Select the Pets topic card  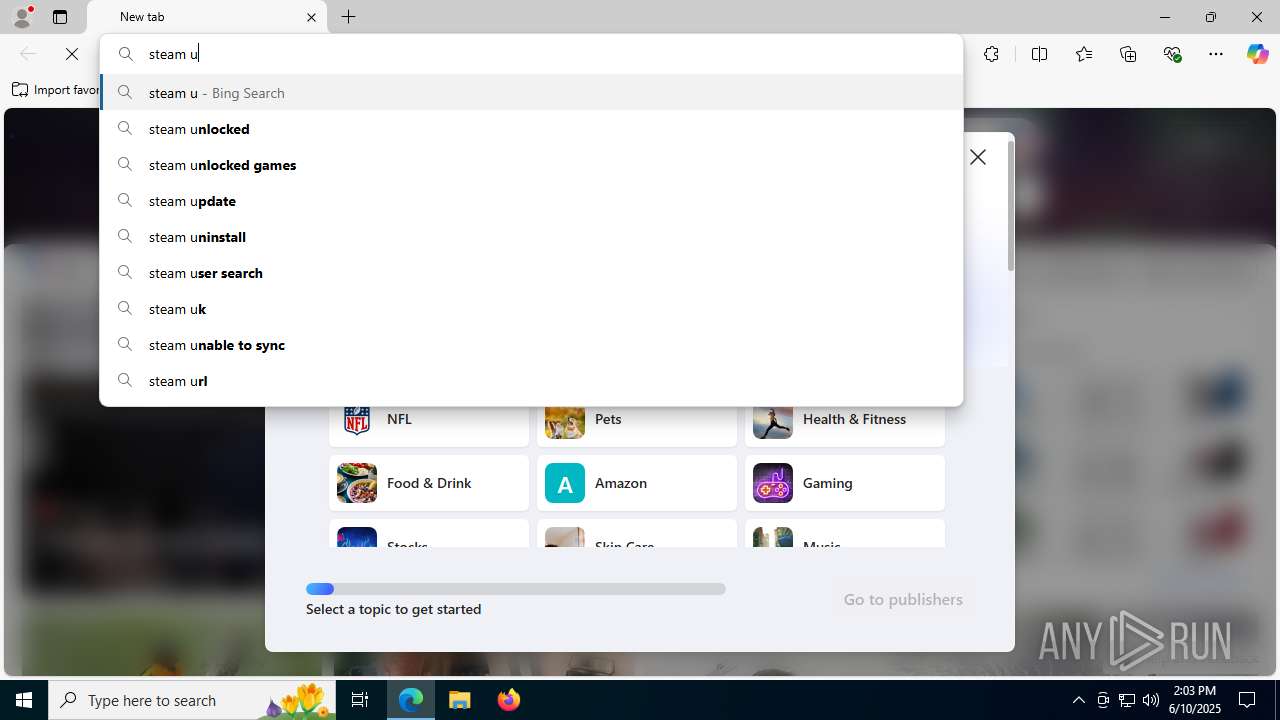(x=637, y=425)
